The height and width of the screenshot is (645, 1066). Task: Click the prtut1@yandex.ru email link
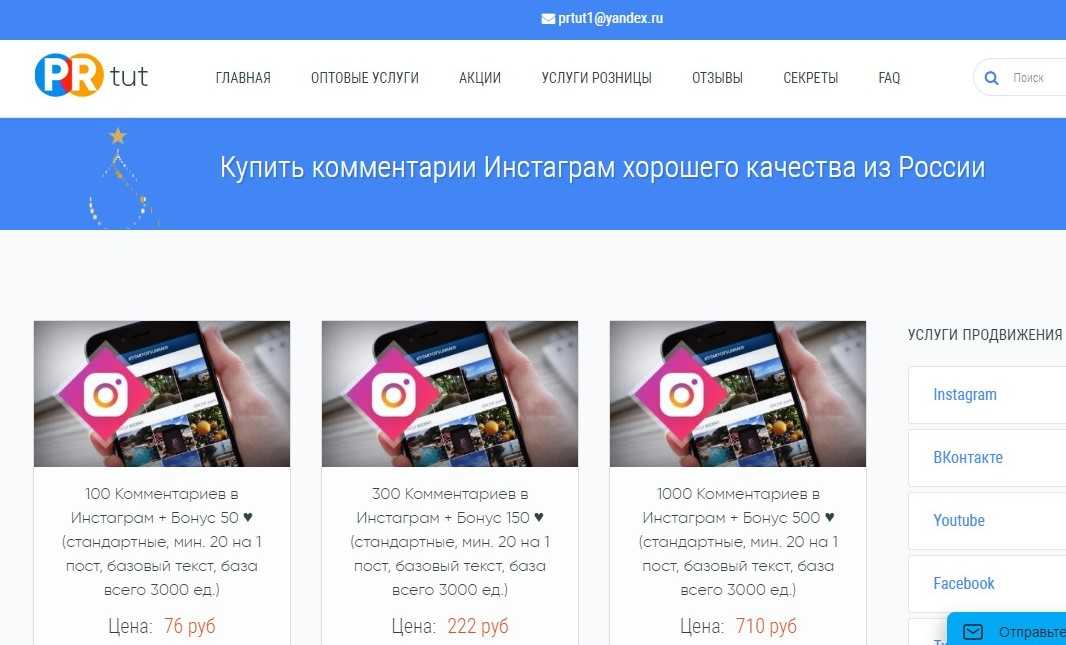[611, 19]
